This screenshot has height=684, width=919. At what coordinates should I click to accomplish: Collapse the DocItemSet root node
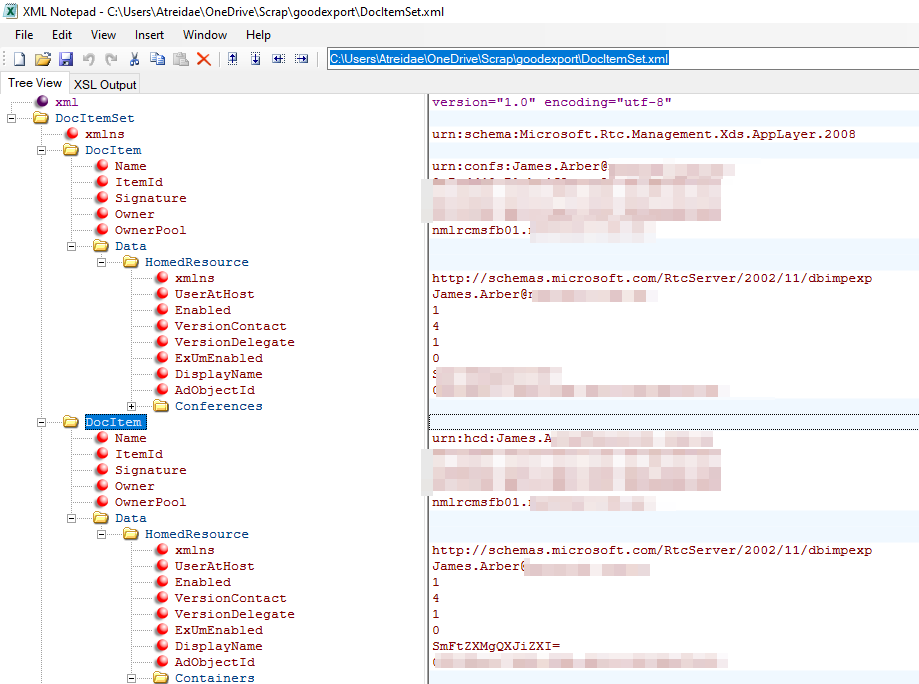tap(11, 118)
